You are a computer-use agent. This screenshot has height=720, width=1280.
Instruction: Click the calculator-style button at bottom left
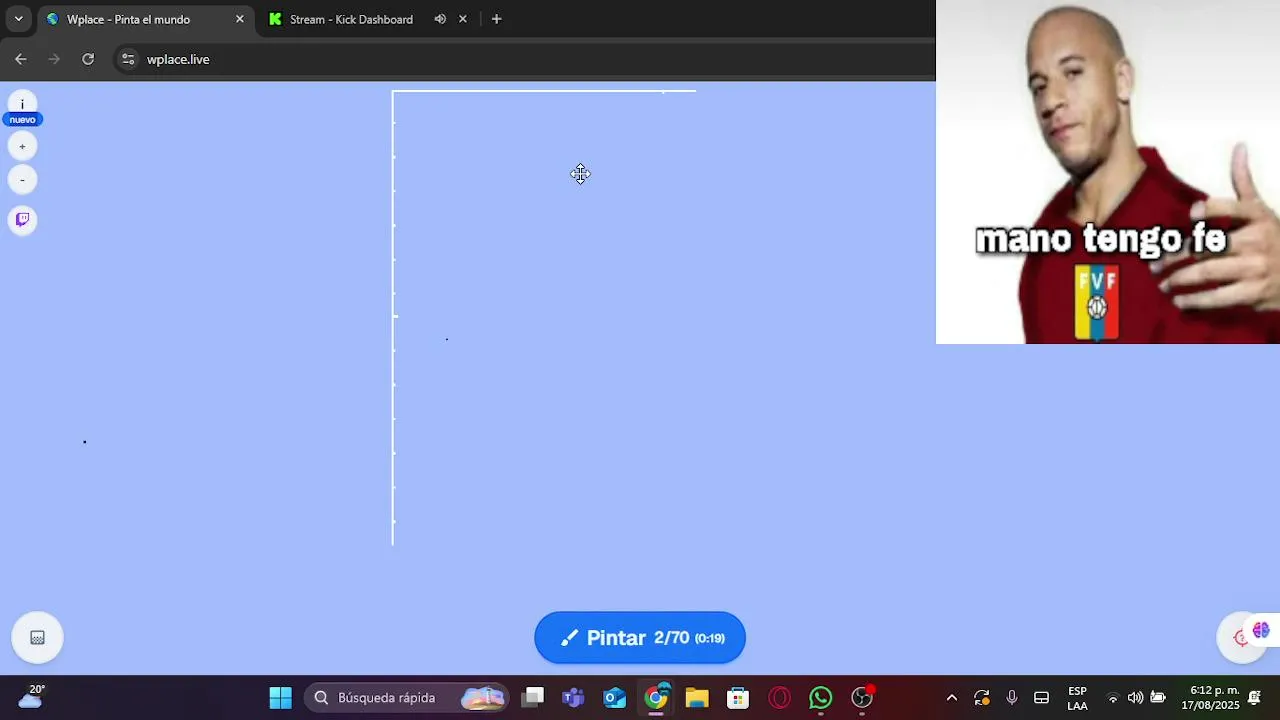[x=37, y=638]
